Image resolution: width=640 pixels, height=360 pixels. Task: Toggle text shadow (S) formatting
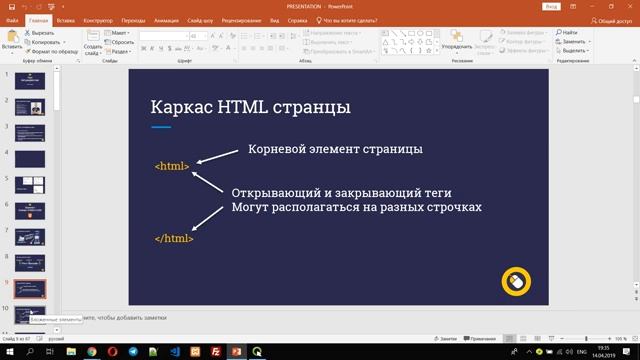point(169,49)
